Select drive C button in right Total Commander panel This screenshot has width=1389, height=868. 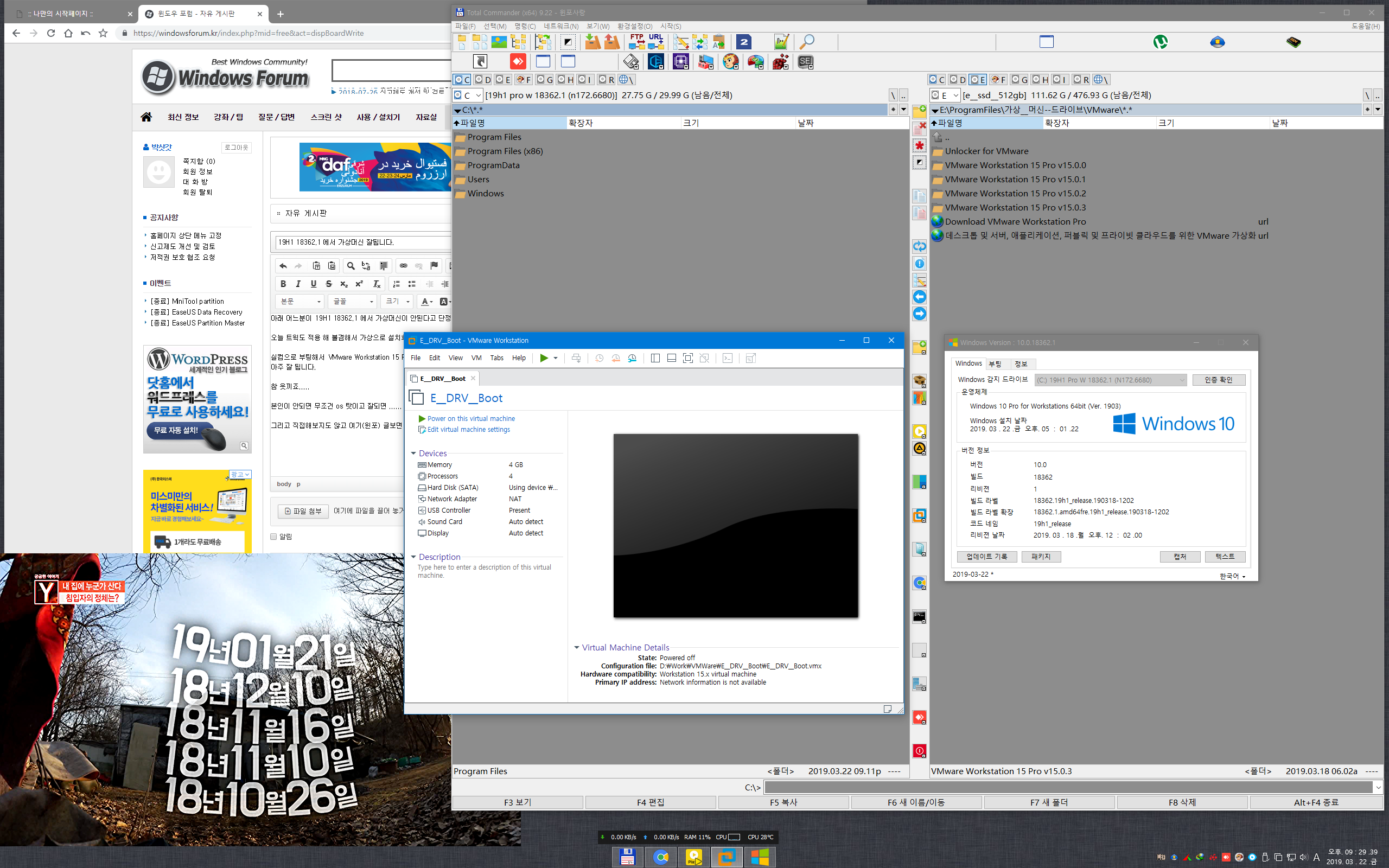point(937,79)
